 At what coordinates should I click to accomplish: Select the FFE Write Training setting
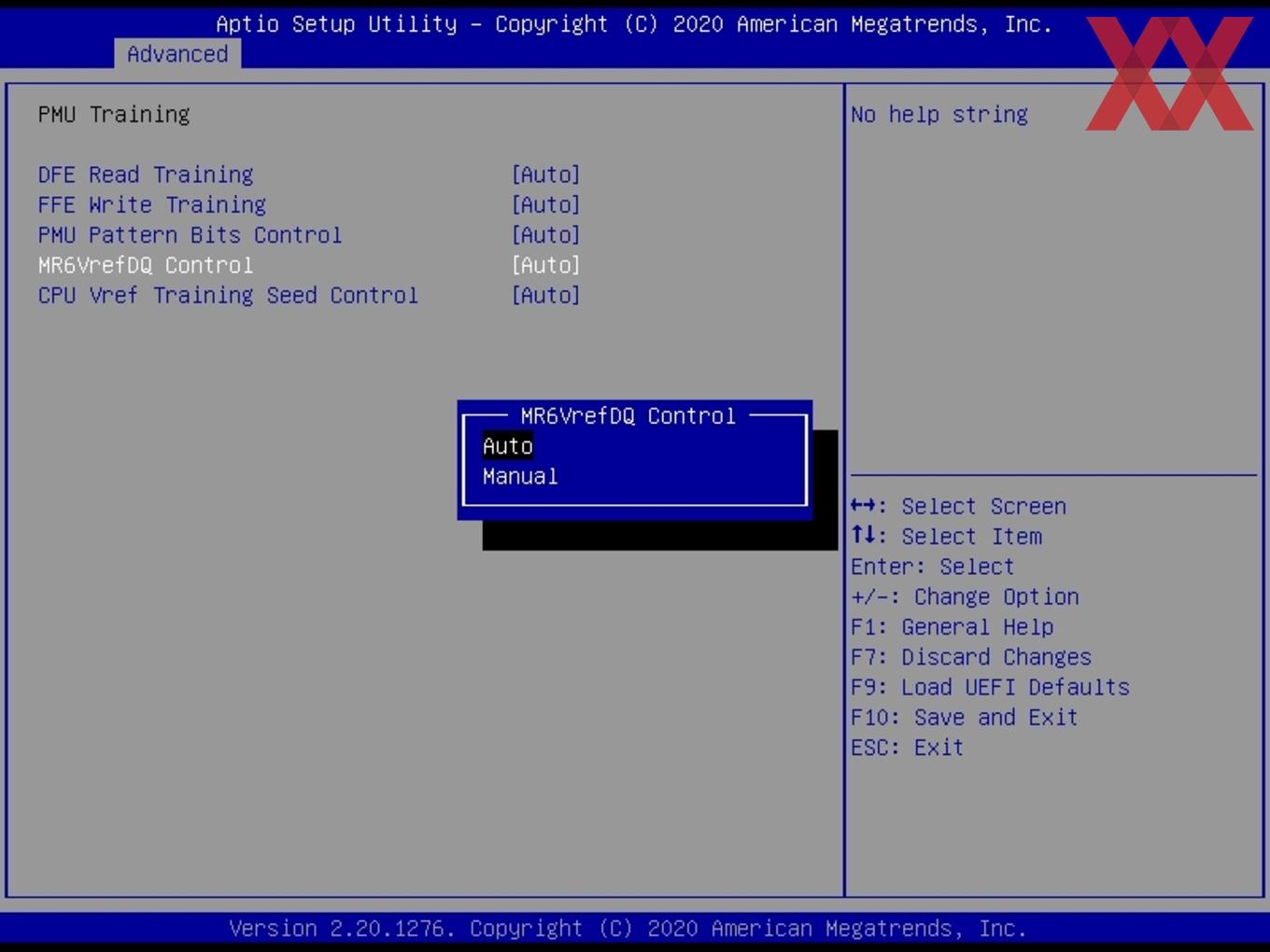click(152, 204)
